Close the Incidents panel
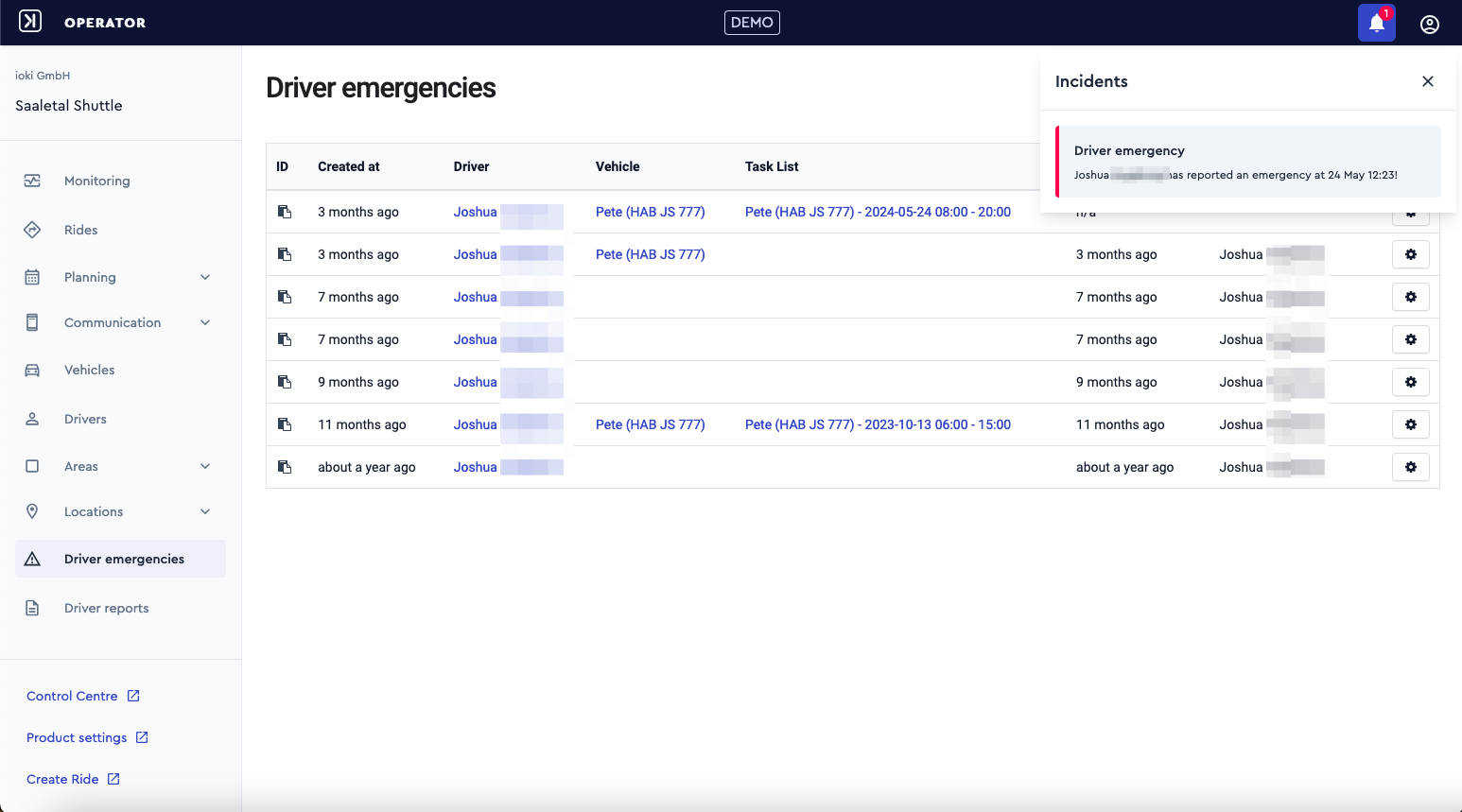The width and height of the screenshot is (1462, 812). pyautogui.click(x=1428, y=81)
